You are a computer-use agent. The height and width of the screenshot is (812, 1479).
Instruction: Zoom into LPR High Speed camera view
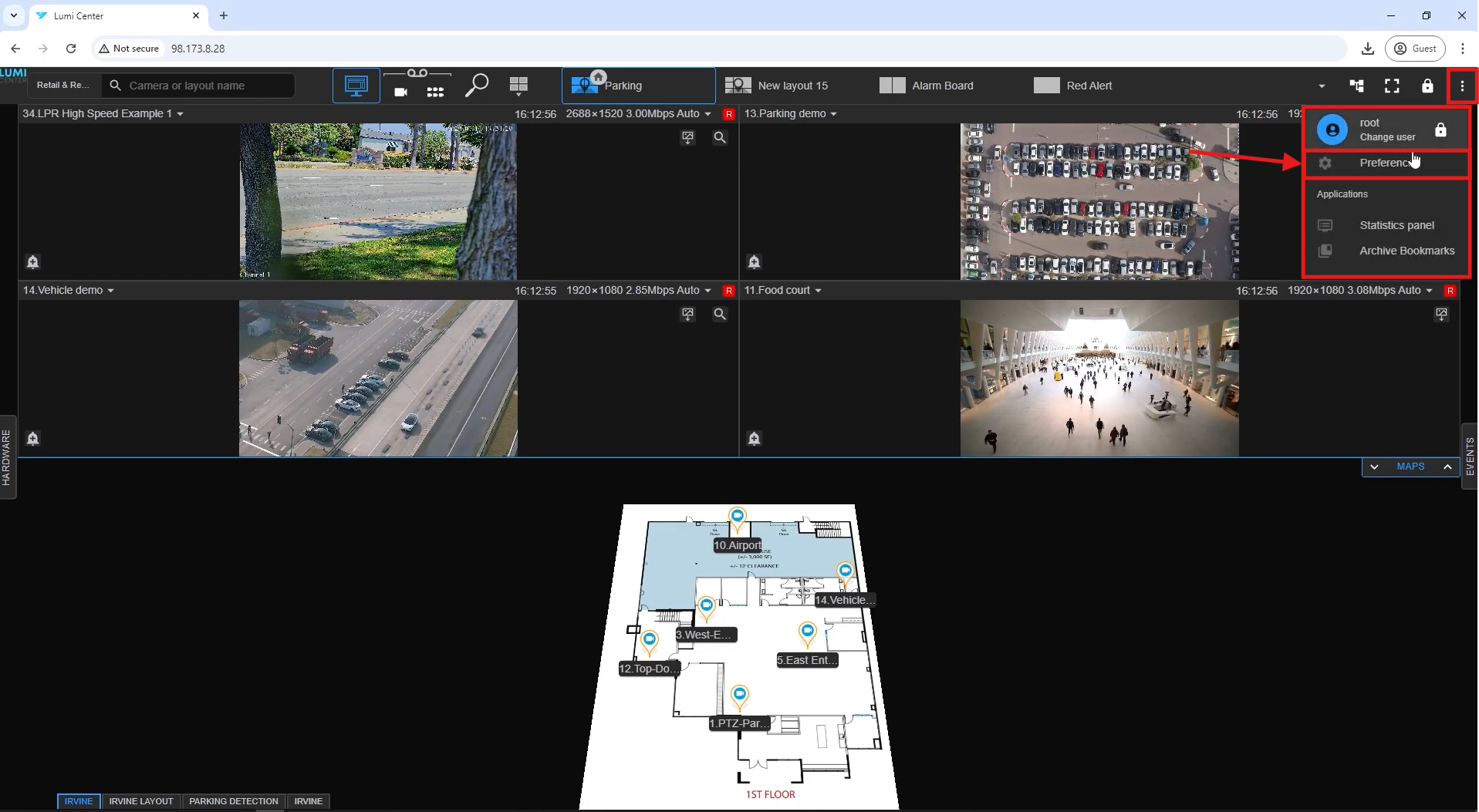(x=720, y=138)
